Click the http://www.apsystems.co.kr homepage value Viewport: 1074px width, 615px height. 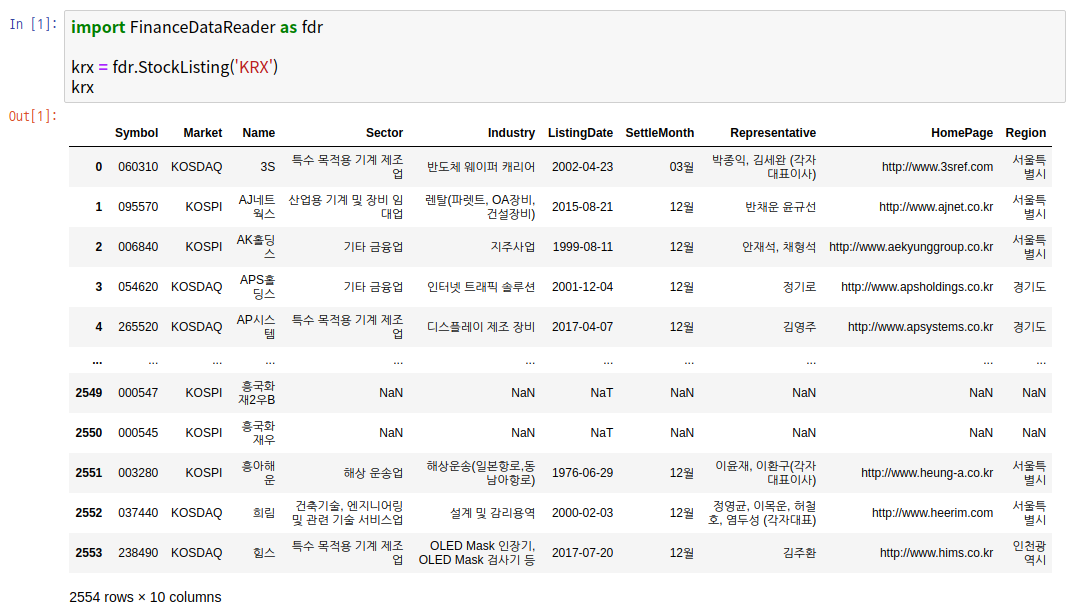pos(921,327)
